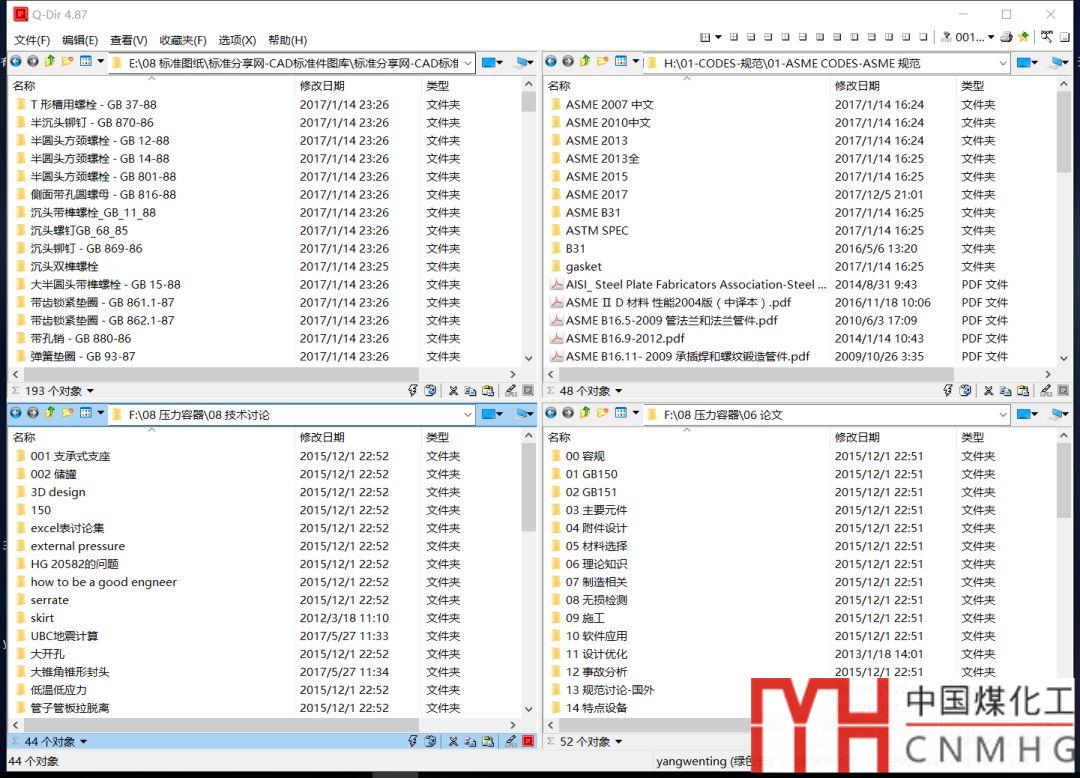Expand the address dropdown of the H:\01-CODES ASME pane
The width and height of the screenshot is (1080, 778).
pyautogui.click(x=1003, y=63)
